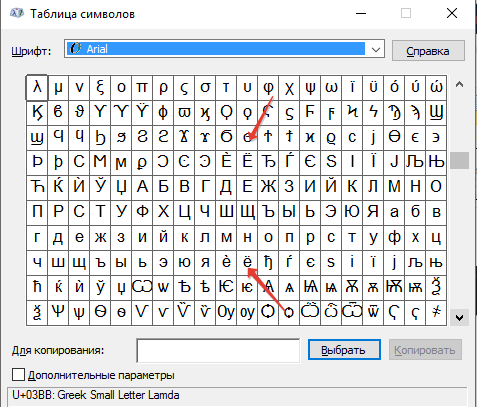
Task: Select the Greek χ cell in the first row
Action: pyautogui.click(x=289, y=88)
